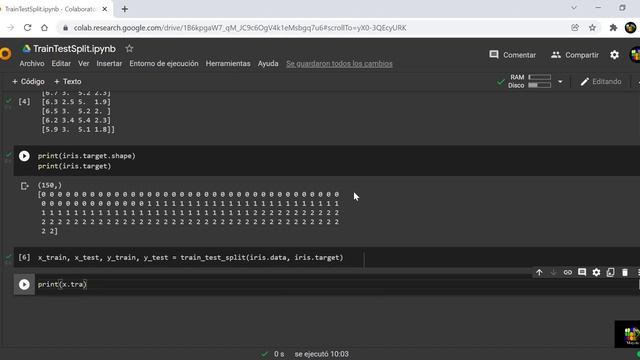
Task: Click the [6] execution count label
Action: 24,258
